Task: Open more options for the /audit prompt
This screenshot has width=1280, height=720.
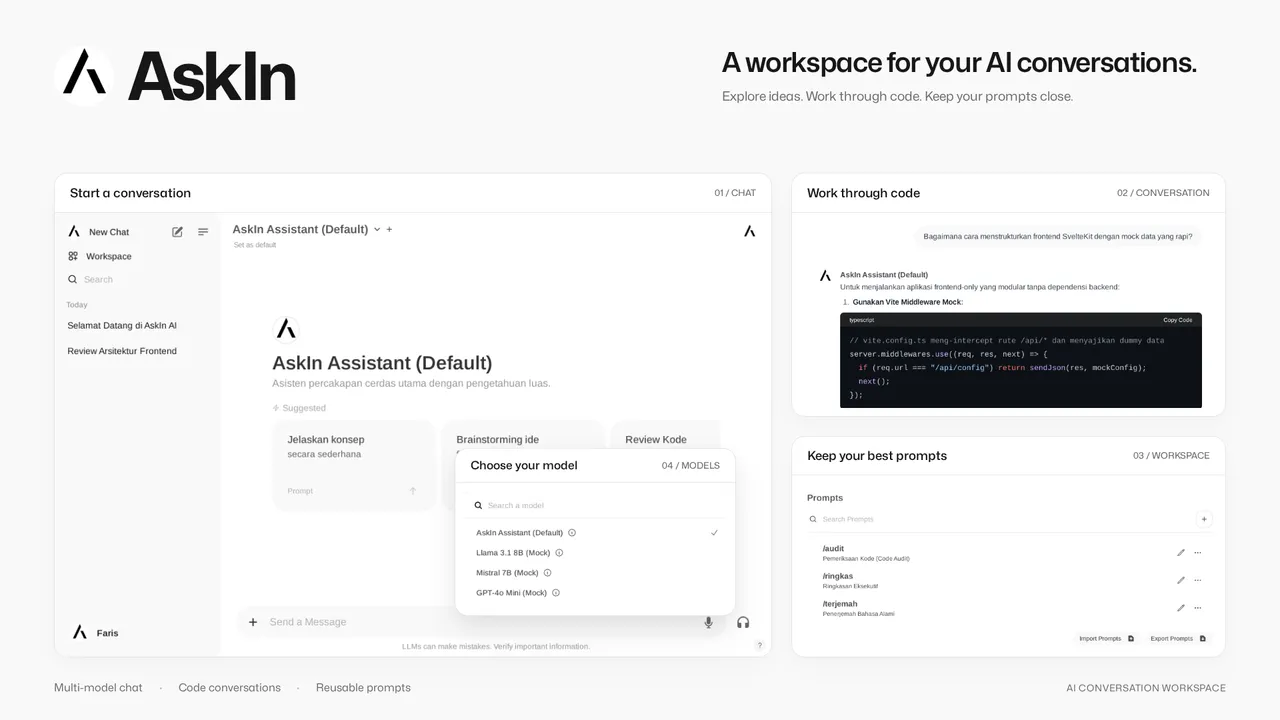Action: (1198, 553)
